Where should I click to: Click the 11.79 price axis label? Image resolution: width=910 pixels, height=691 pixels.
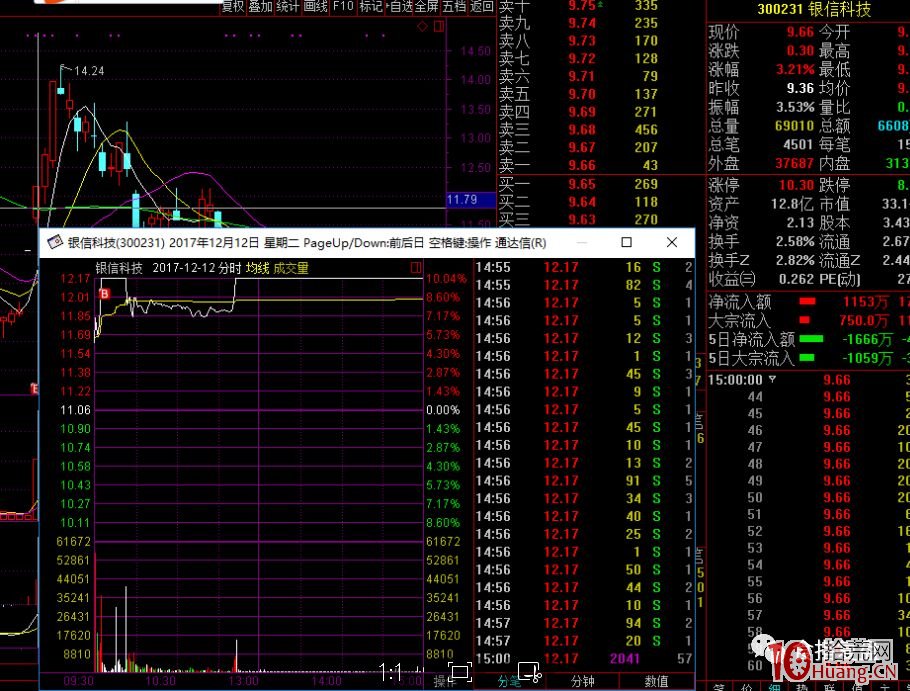tap(471, 200)
